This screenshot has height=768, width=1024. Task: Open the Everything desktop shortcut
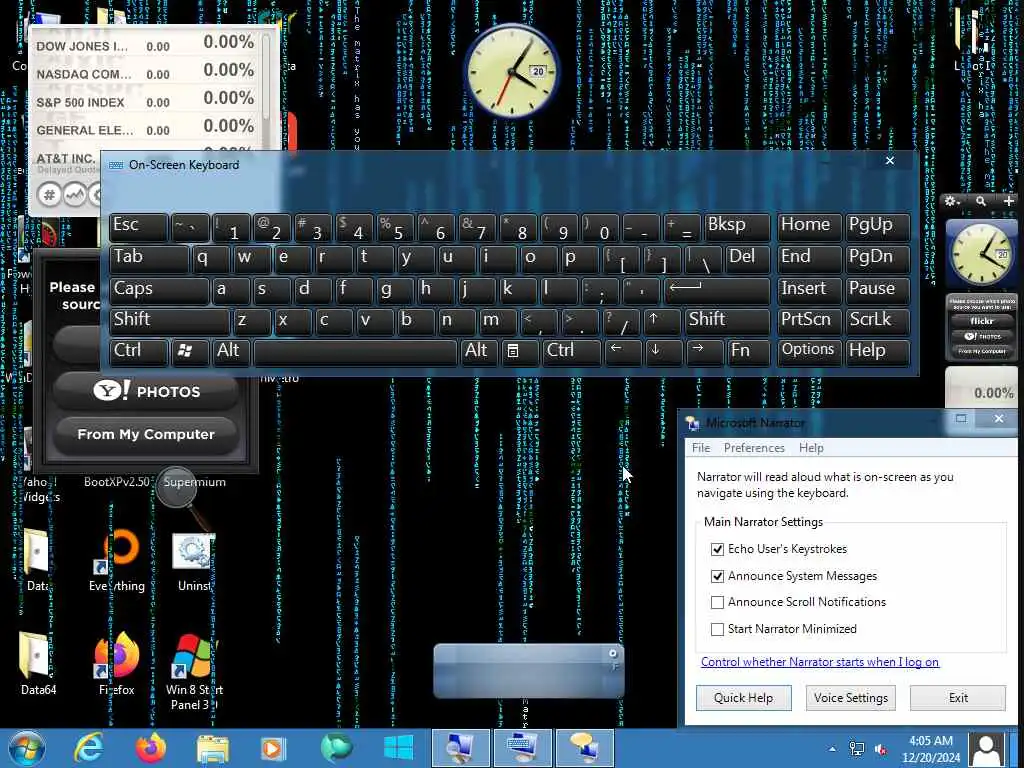point(117,562)
